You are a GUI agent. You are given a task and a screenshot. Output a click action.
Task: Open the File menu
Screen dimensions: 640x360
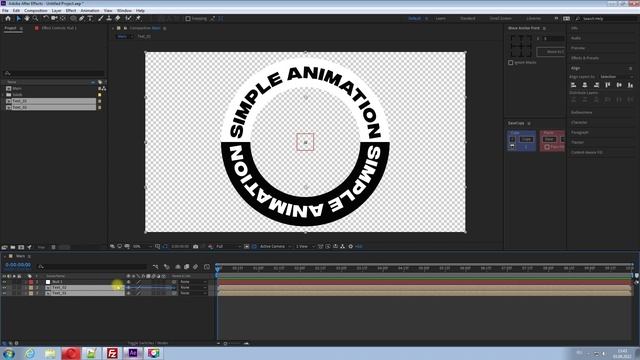click(5, 11)
